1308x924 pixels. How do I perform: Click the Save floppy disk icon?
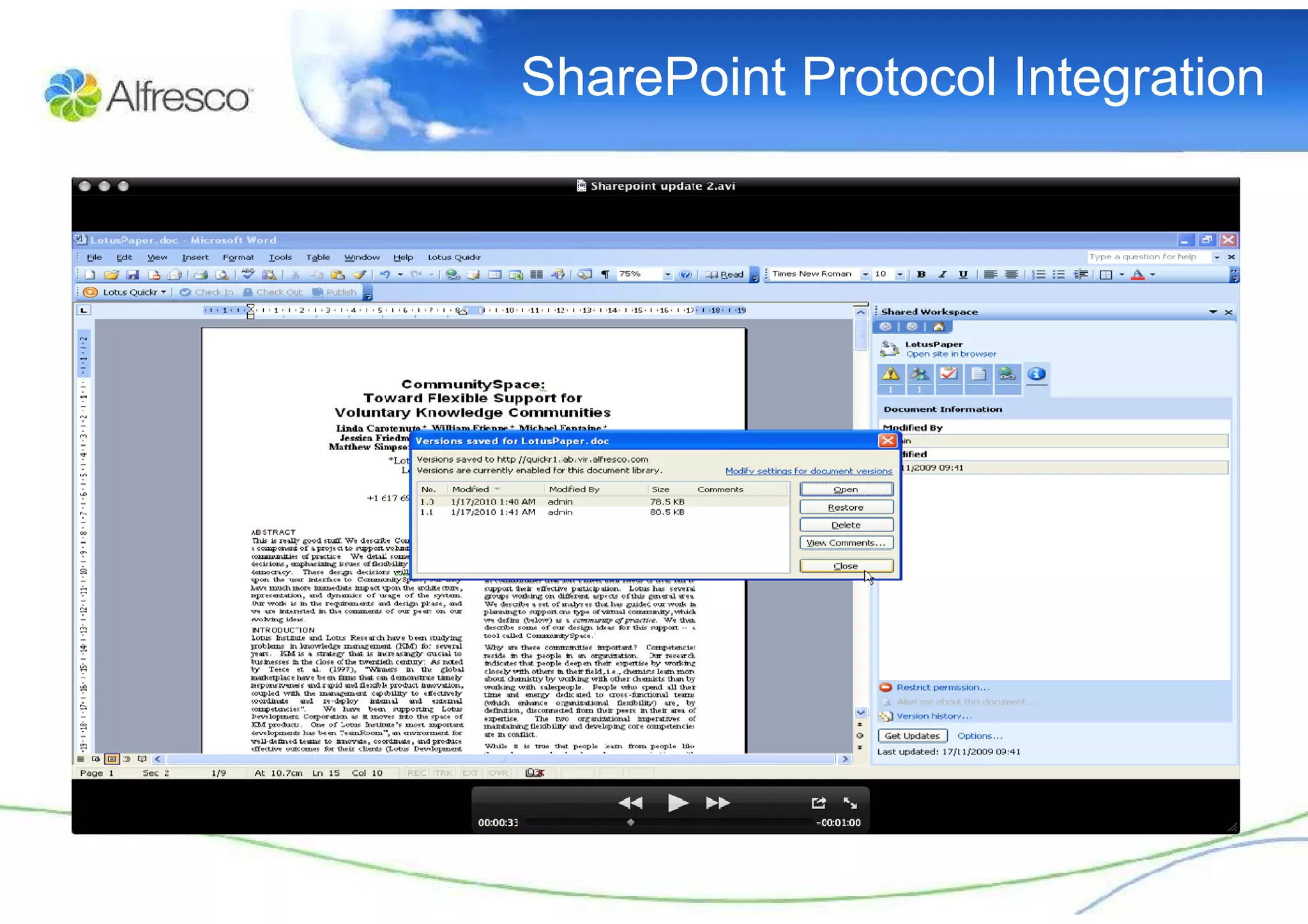coord(133,275)
